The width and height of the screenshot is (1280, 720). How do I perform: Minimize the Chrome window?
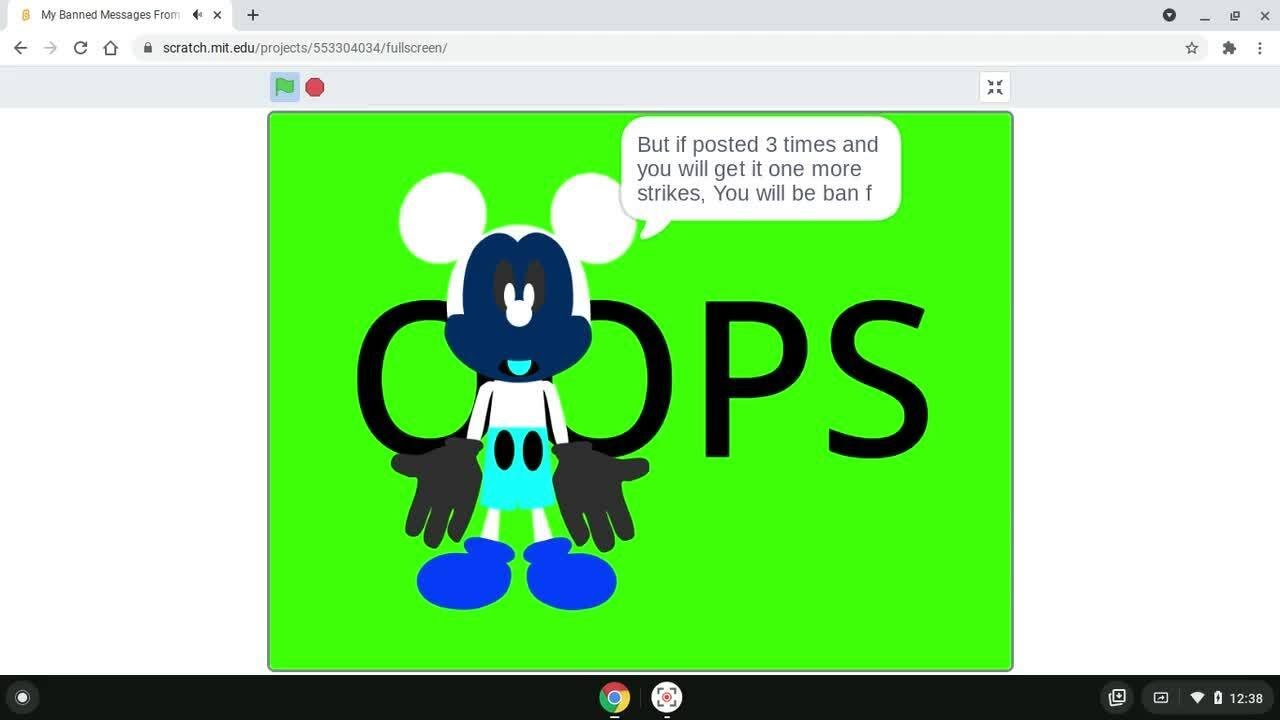coord(1205,15)
